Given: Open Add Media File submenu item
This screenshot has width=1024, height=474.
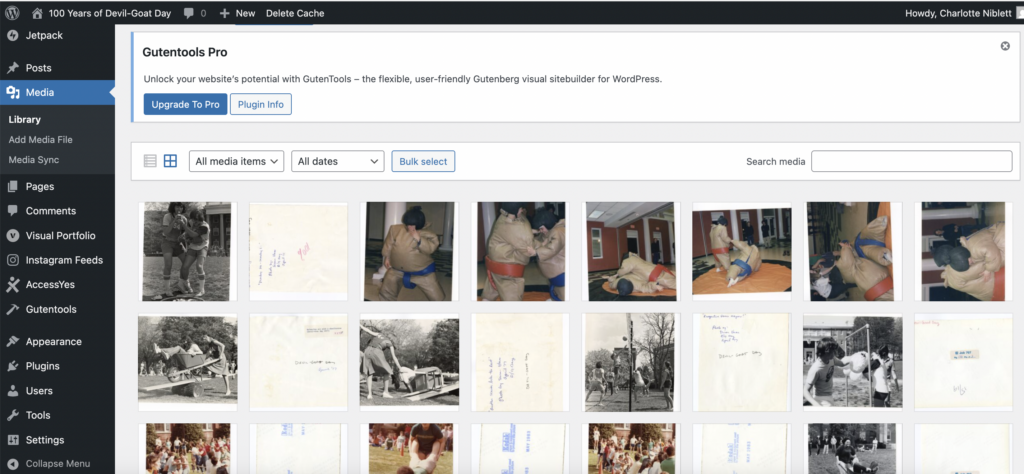Looking at the screenshot, I should point(40,140).
